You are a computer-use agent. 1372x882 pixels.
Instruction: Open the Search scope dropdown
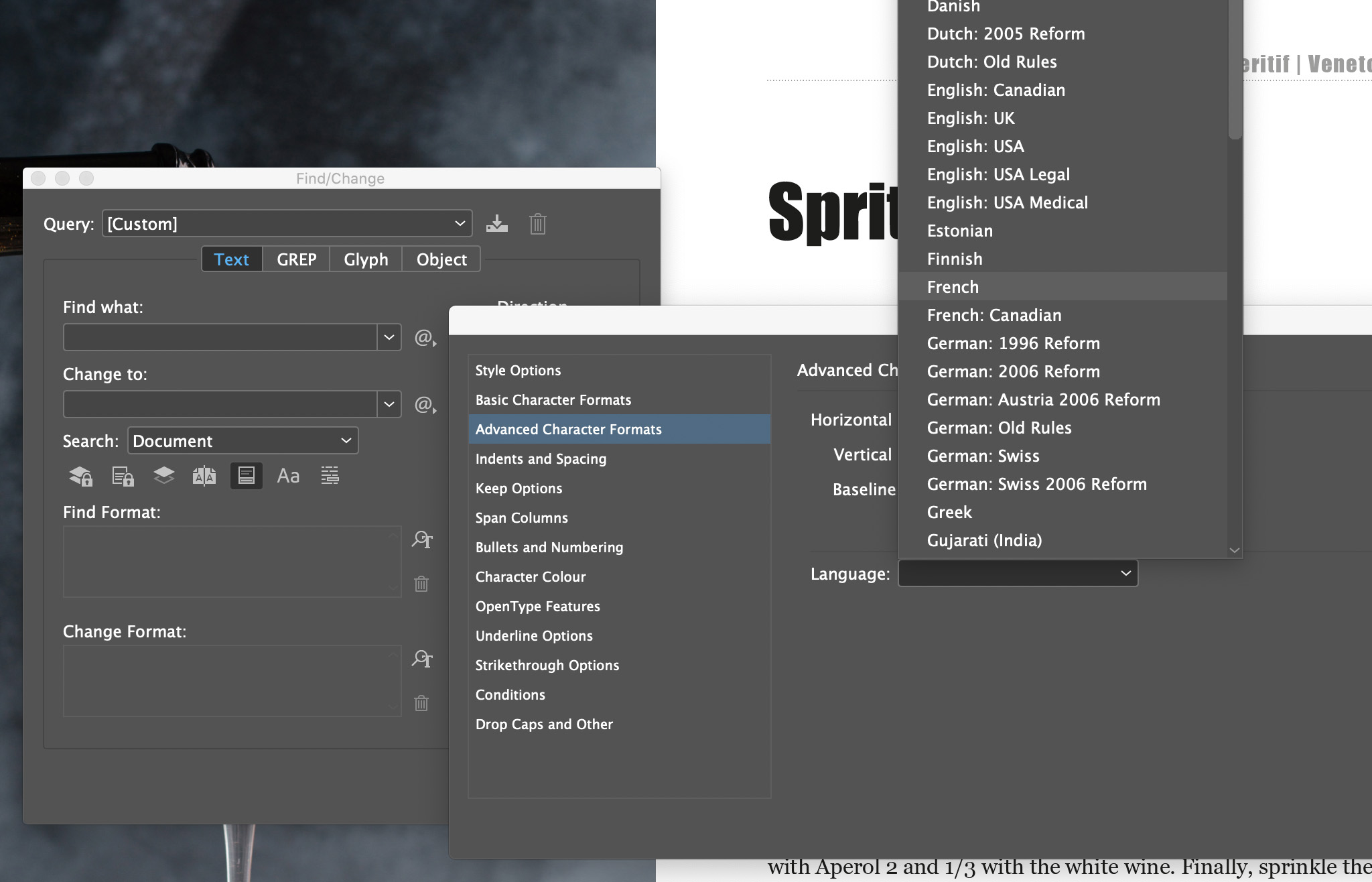point(243,440)
